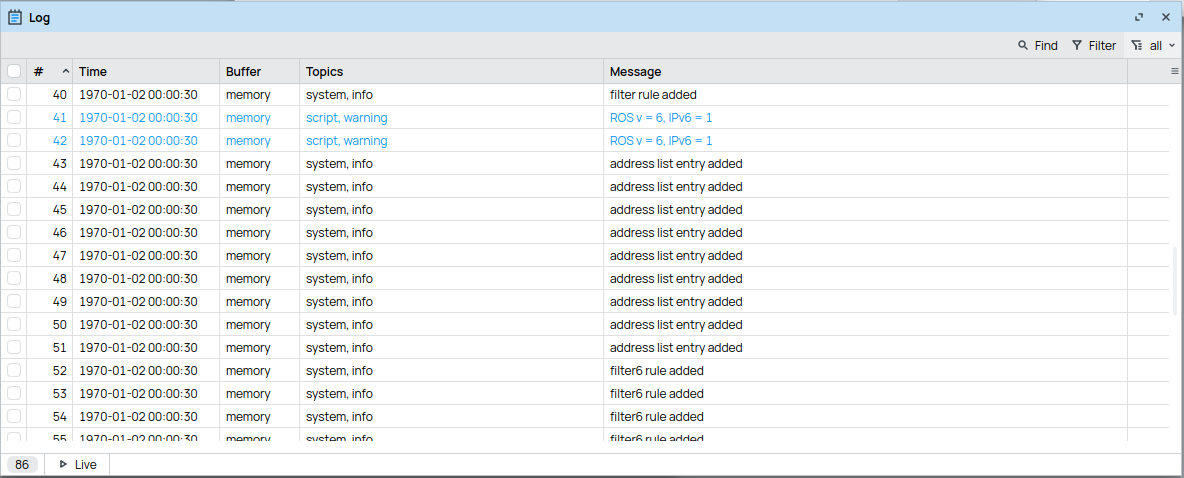
Task: Click the Filter funnel icon
Action: click(x=1077, y=46)
